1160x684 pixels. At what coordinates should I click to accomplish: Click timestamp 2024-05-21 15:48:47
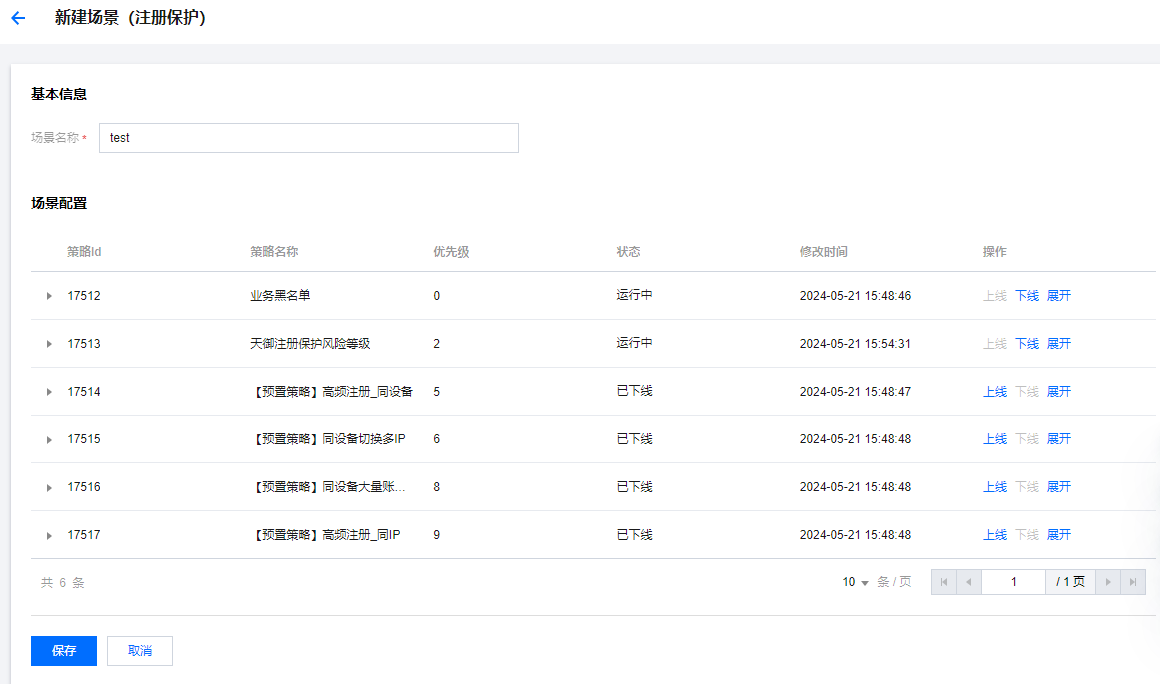855,392
